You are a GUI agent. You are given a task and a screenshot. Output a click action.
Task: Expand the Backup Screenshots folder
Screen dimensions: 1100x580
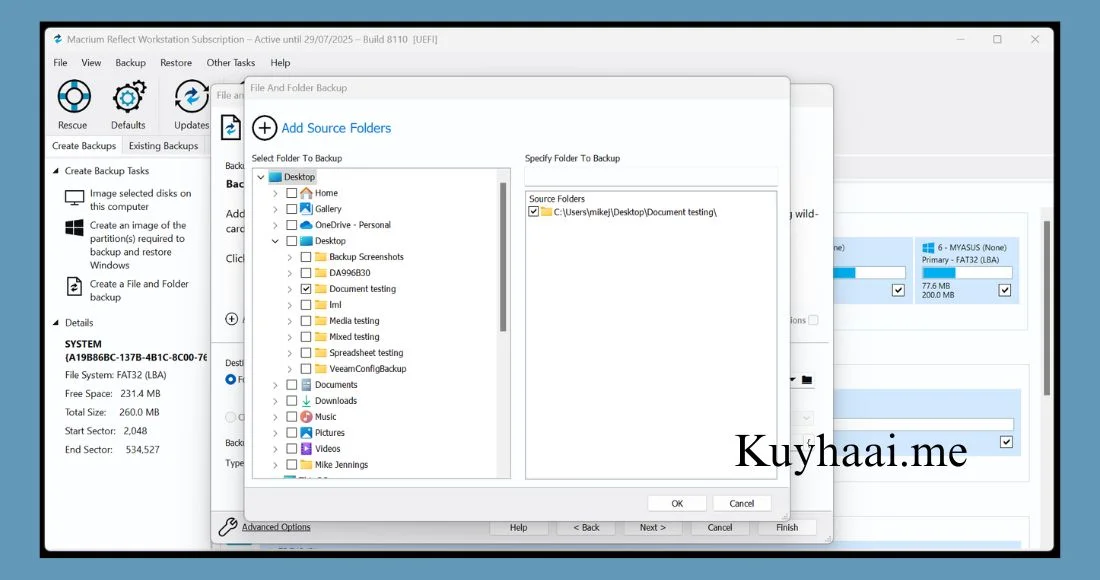pos(289,257)
